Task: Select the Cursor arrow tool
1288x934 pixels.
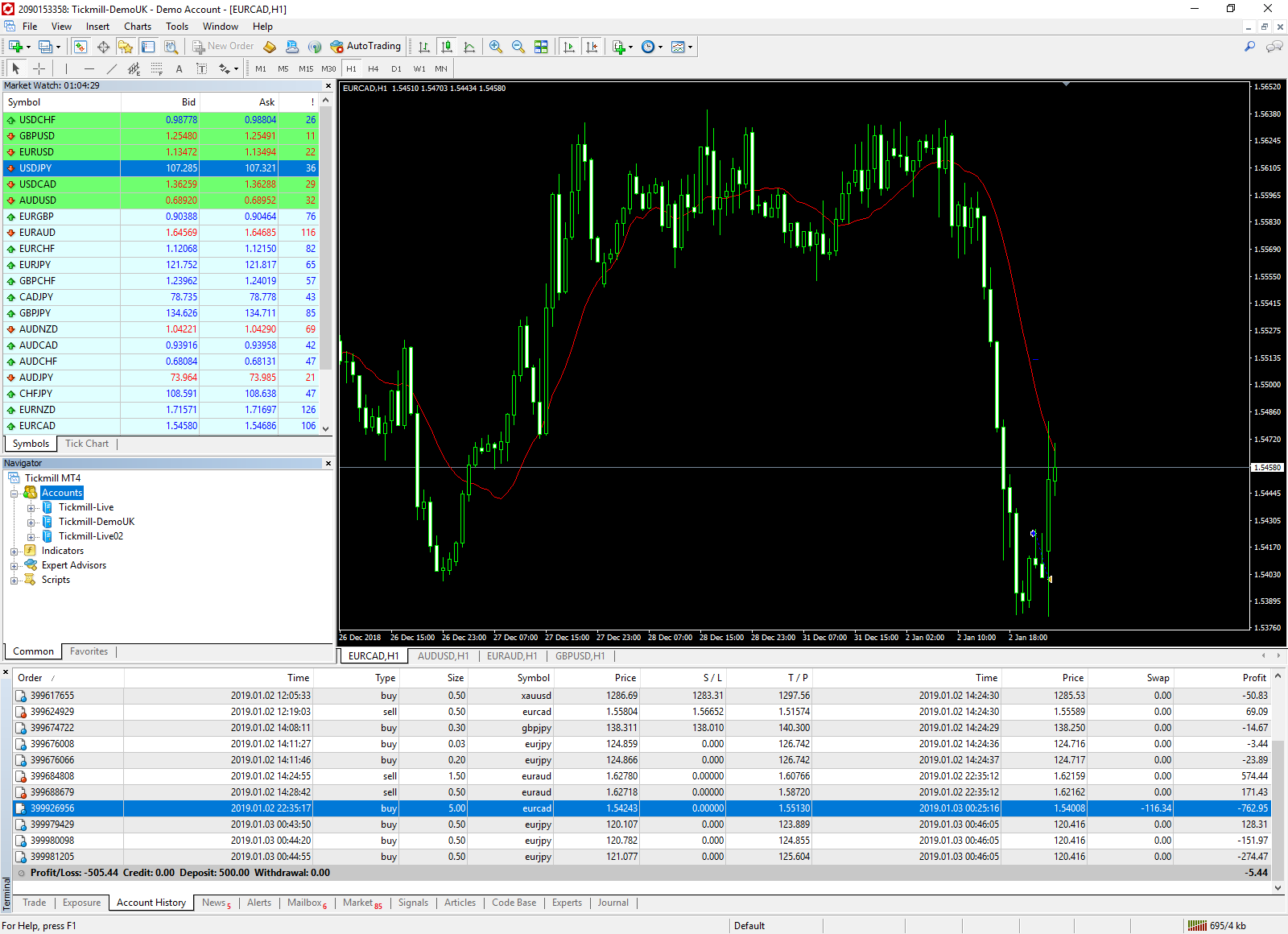Action: (16, 69)
